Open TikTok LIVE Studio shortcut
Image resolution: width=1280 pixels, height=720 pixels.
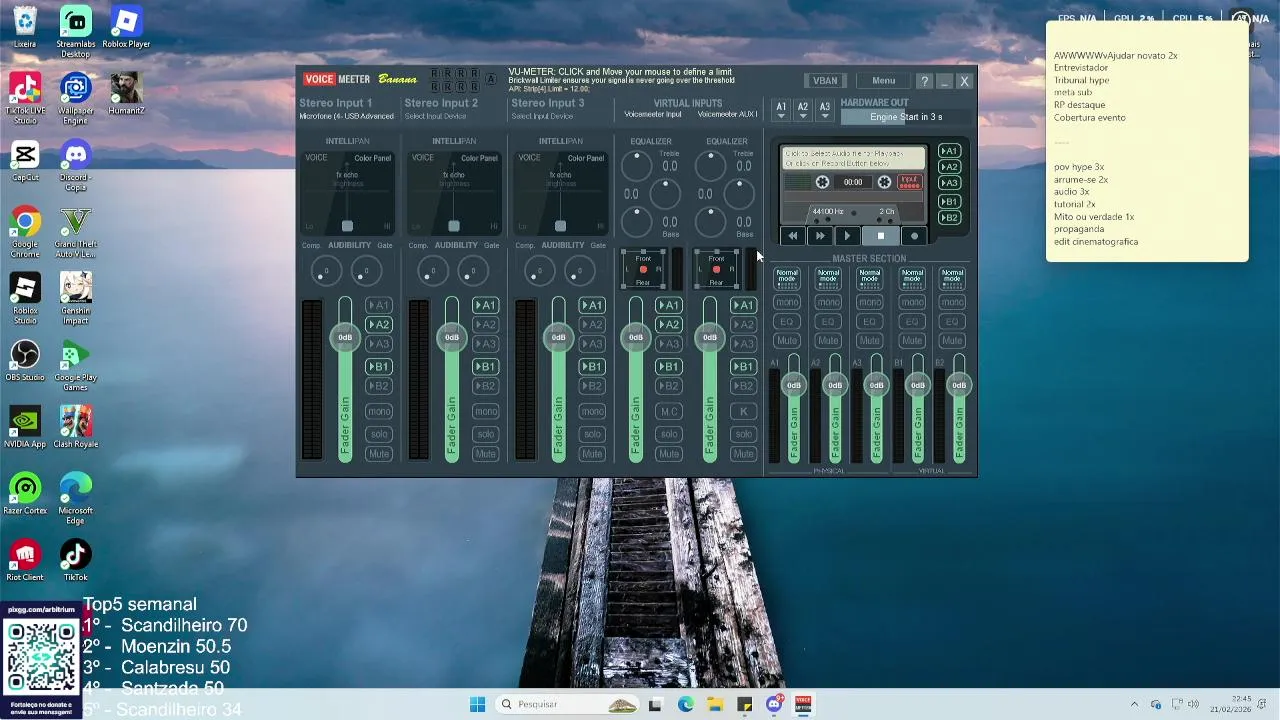coord(25,98)
